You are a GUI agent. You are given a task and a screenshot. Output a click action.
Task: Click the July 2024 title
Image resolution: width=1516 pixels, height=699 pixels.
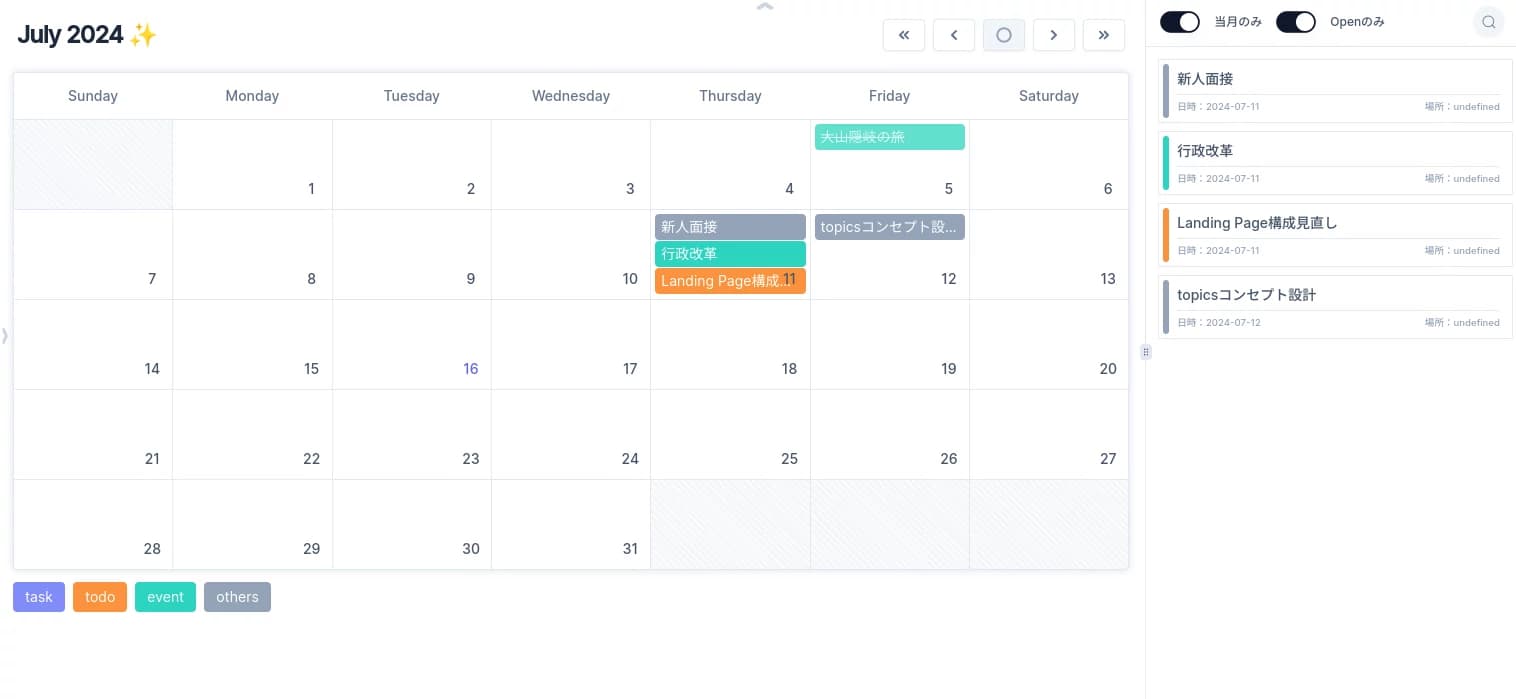(87, 35)
